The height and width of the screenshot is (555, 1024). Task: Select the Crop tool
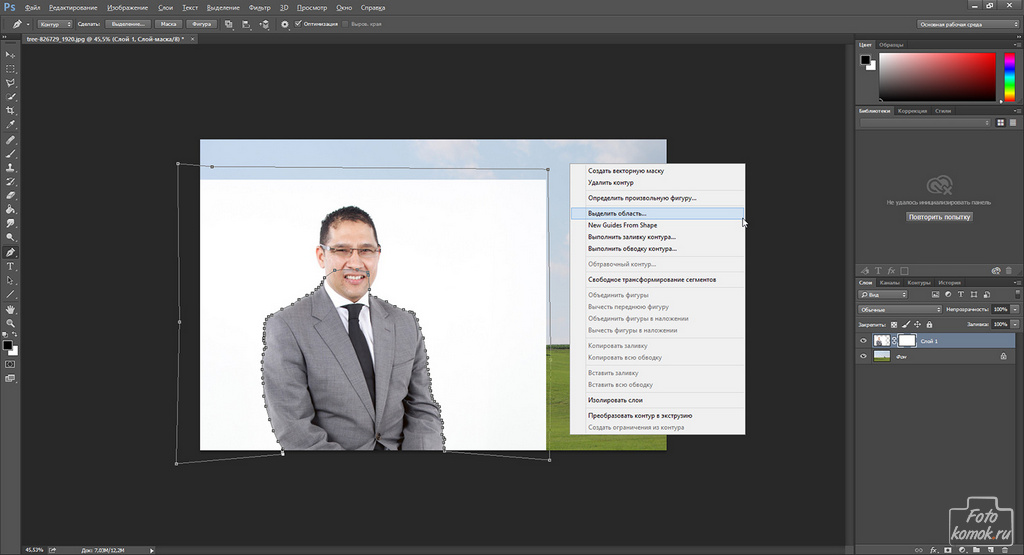click(x=11, y=110)
